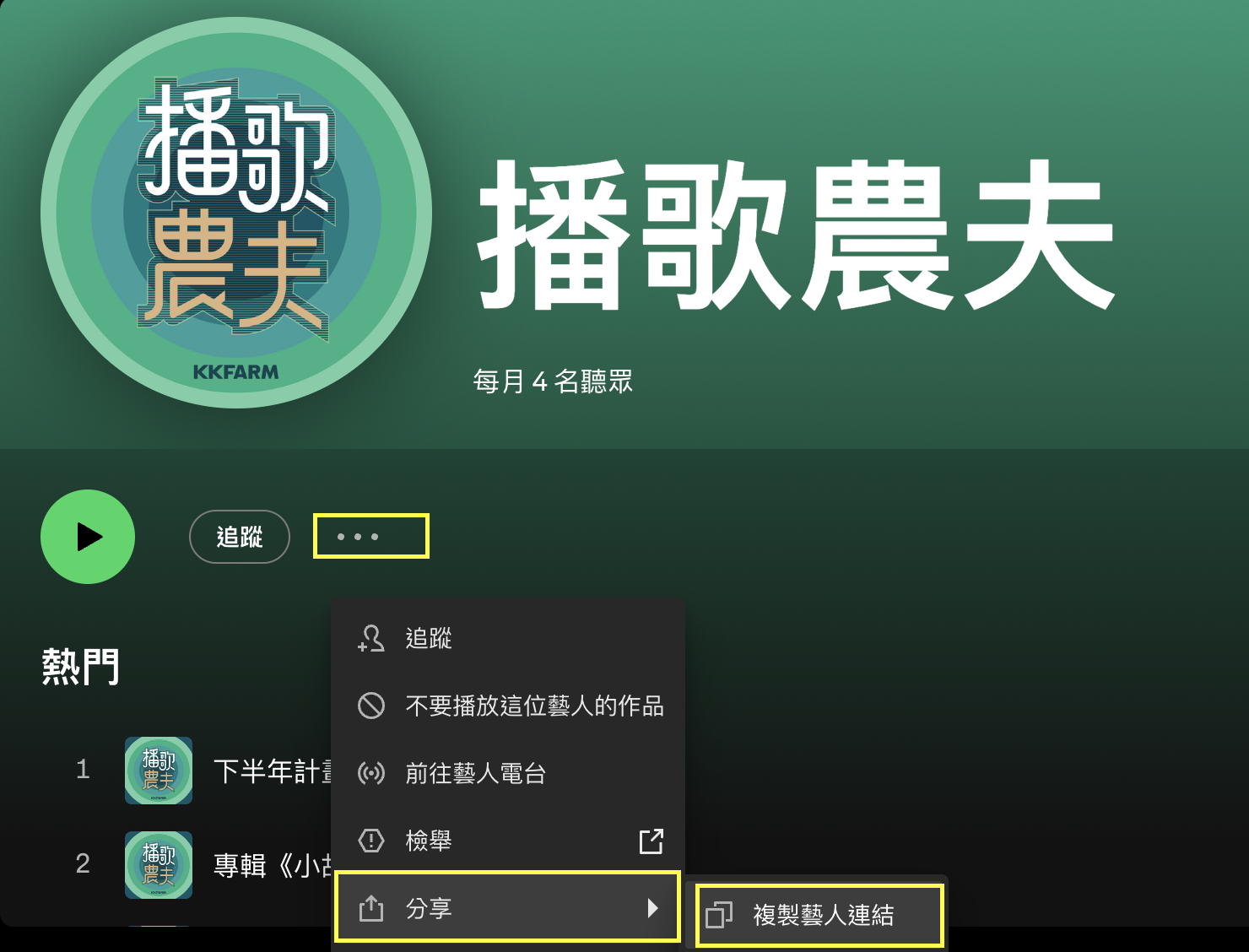Open the 播歌農夫 artist profile image
1249x952 pixels.
[x=236, y=213]
